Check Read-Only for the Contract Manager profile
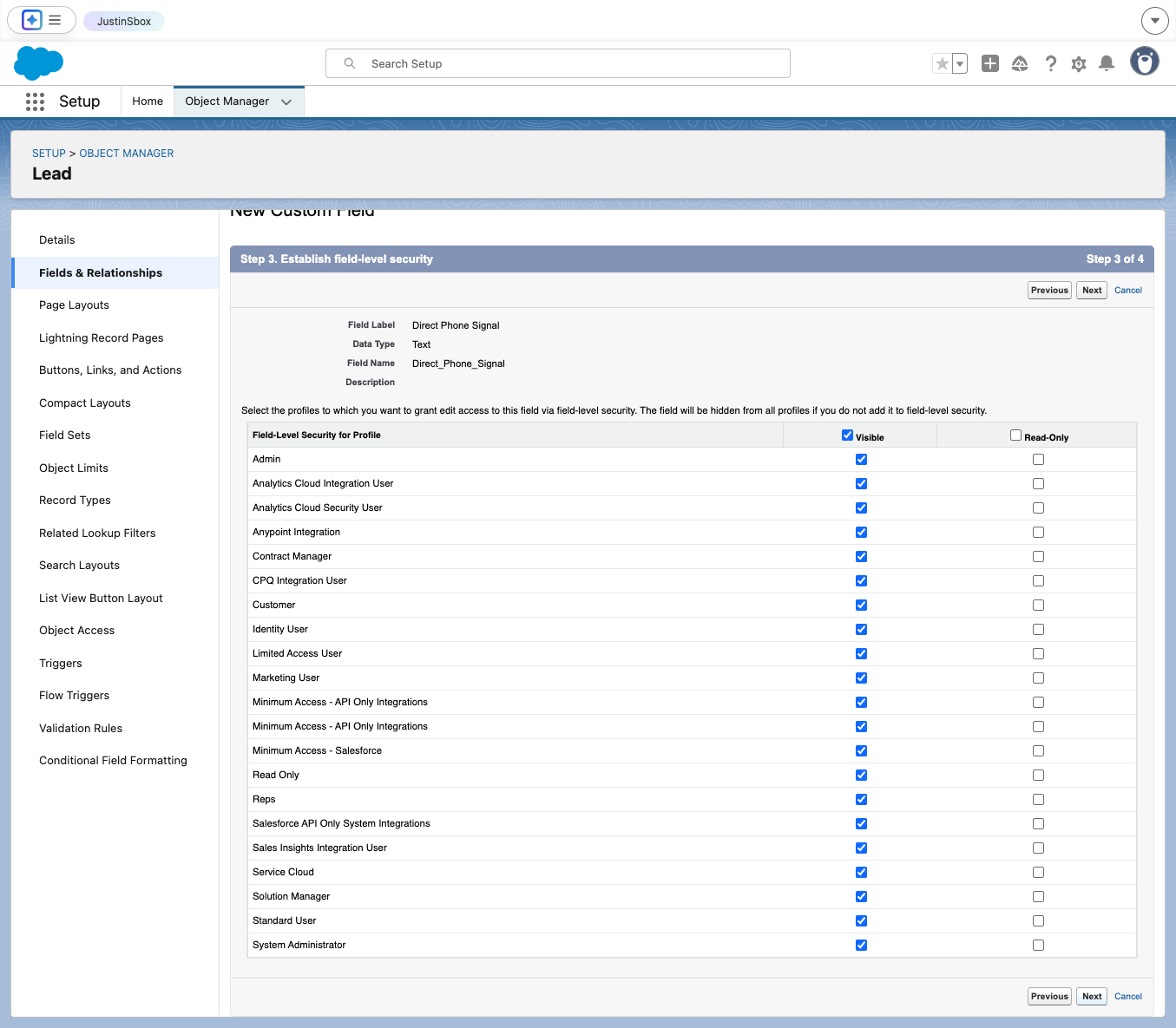 pos(1038,557)
